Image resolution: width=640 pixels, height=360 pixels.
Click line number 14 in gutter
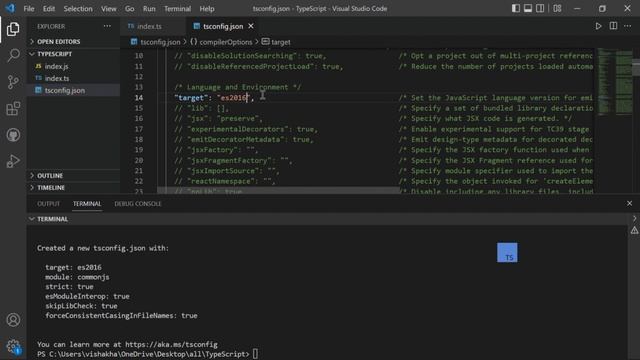139,98
